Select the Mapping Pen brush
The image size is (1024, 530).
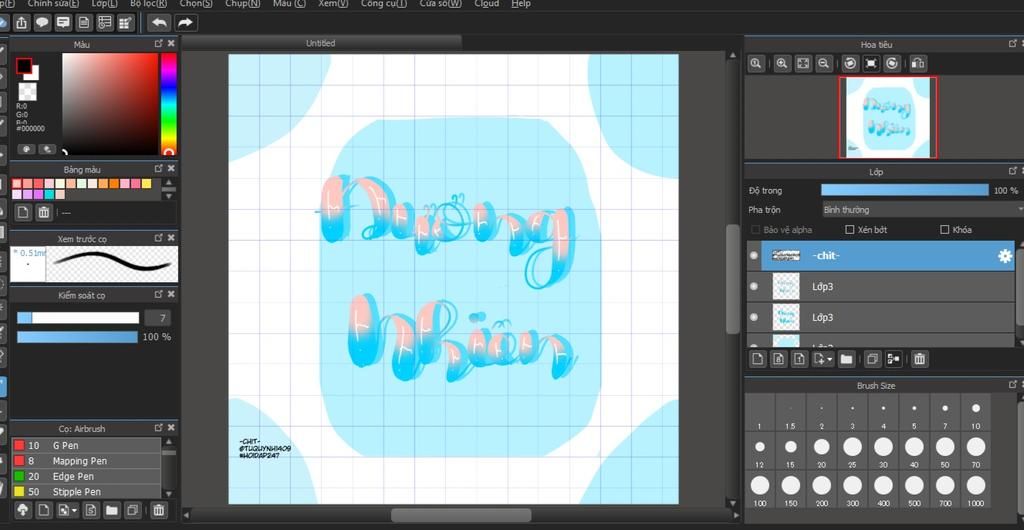pos(86,461)
